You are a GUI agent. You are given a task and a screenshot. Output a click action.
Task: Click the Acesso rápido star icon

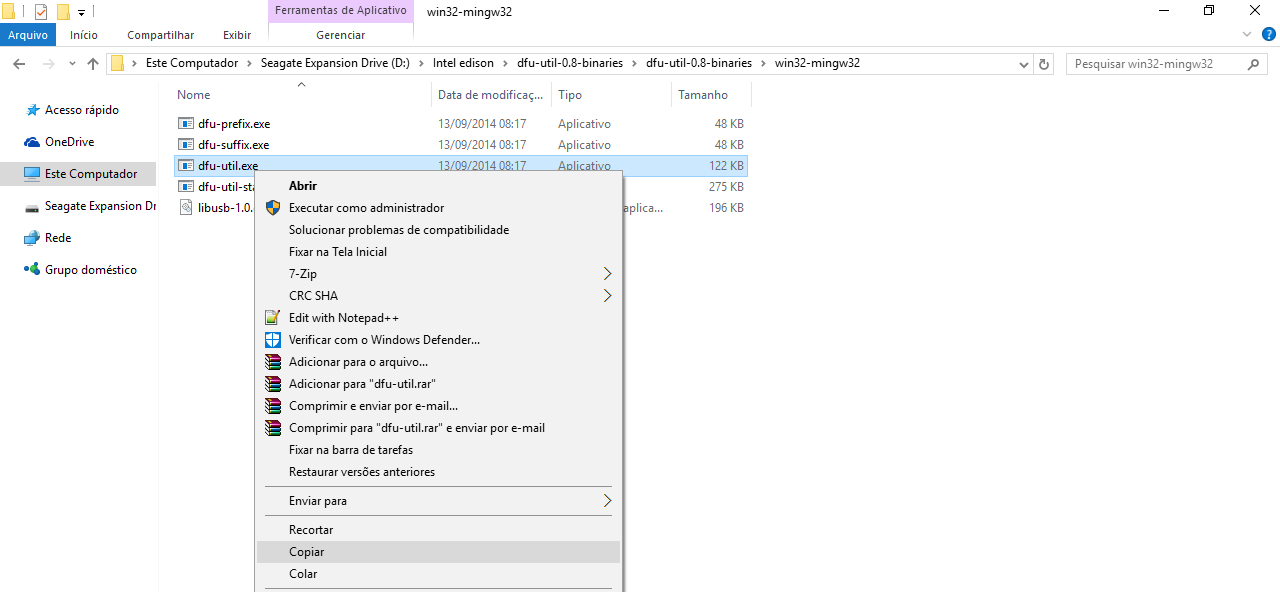(x=33, y=110)
